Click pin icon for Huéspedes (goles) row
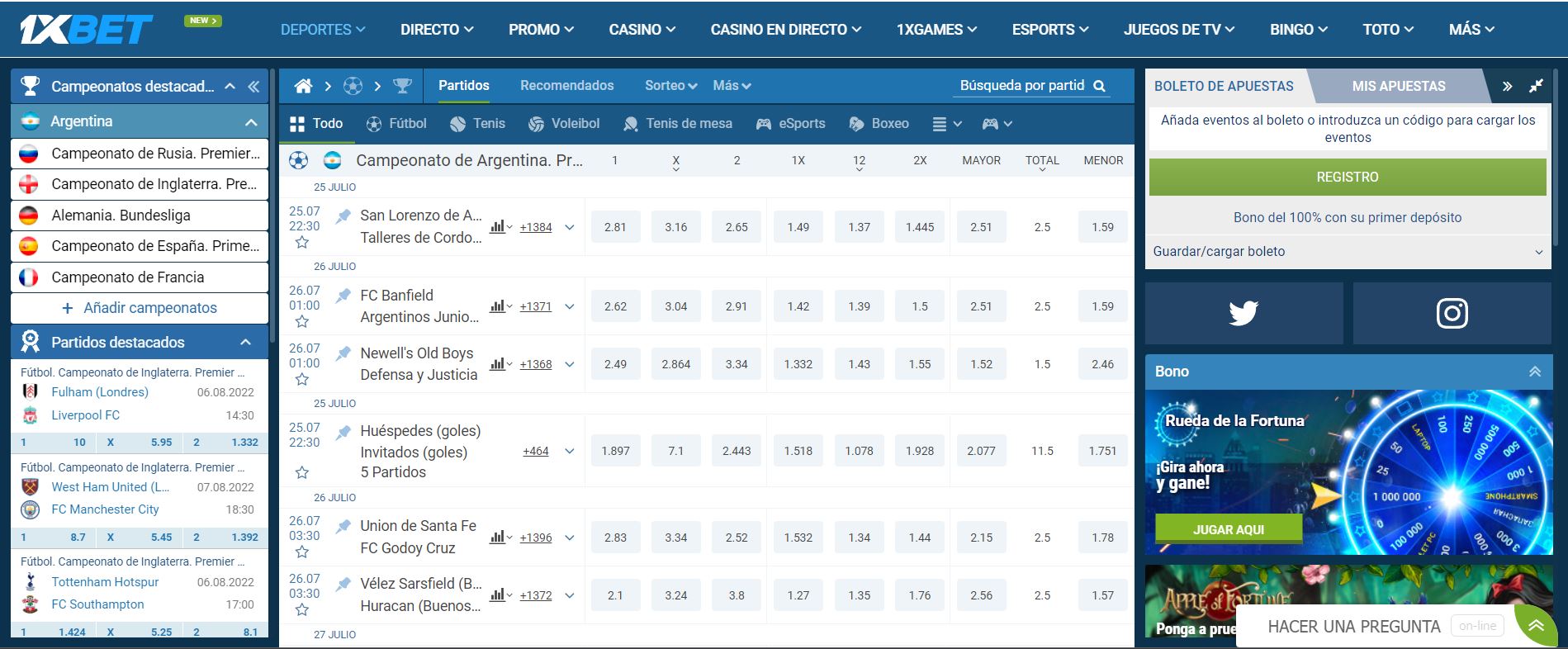Screen dimensions: 1568x649 (x=343, y=432)
